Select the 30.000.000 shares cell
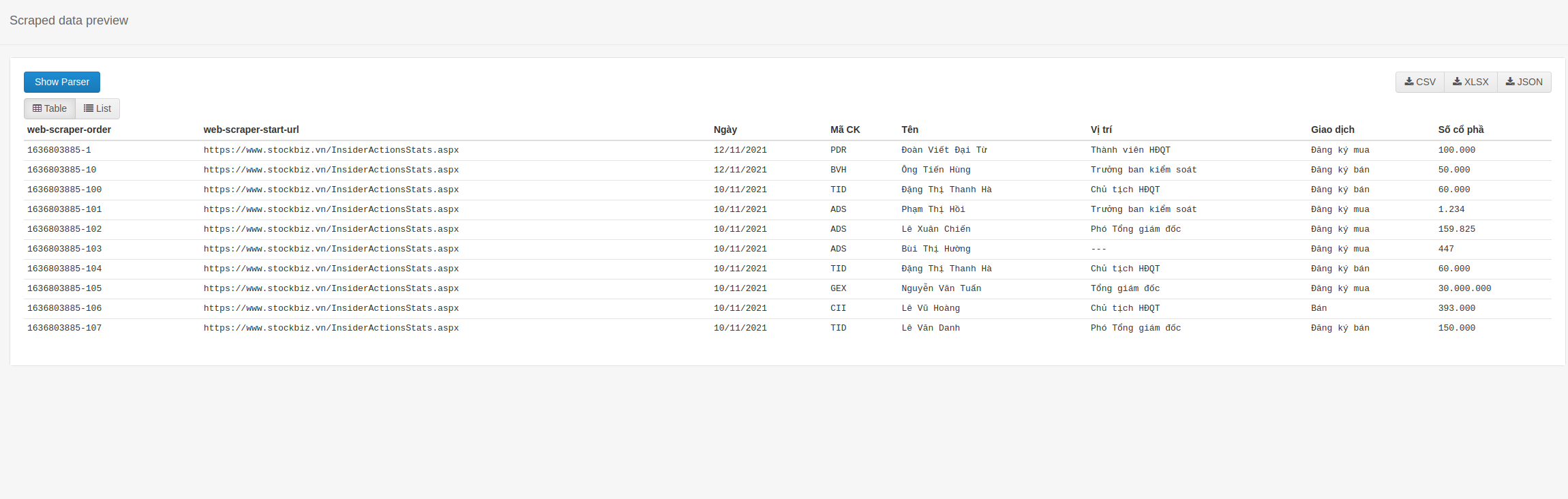The width and height of the screenshot is (1568, 499). point(1464,288)
